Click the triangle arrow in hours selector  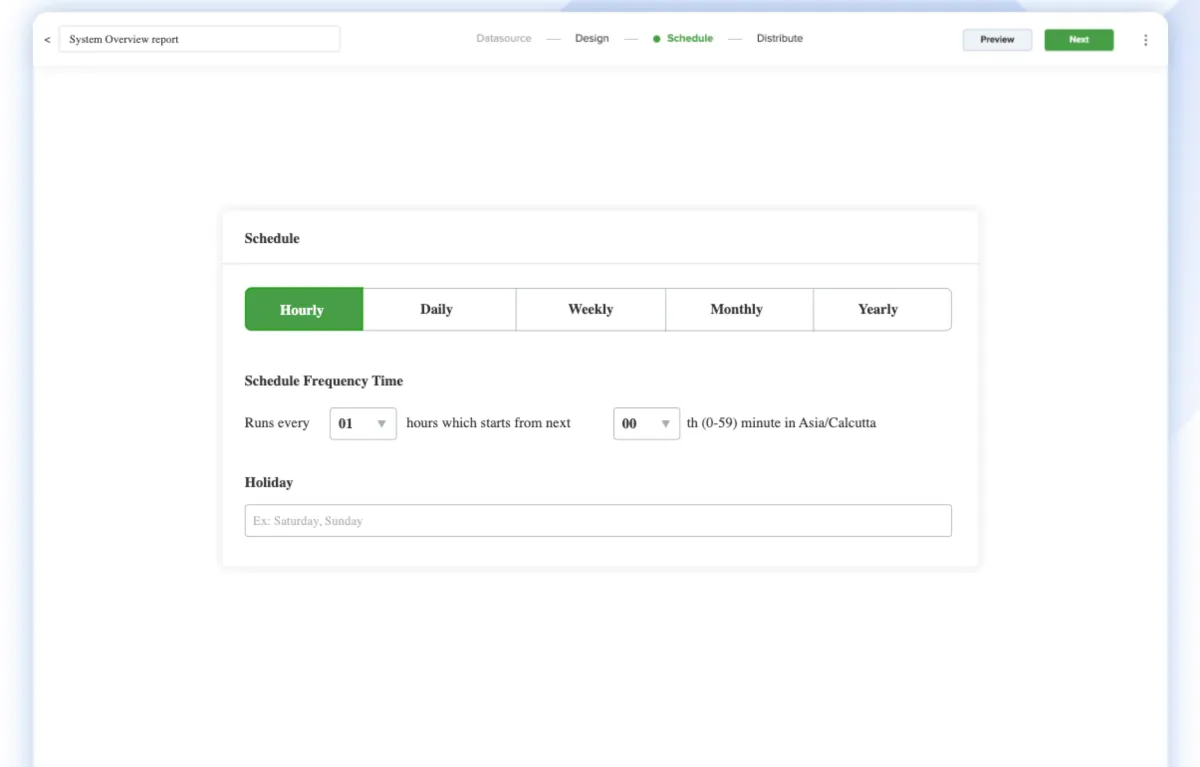click(381, 424)
